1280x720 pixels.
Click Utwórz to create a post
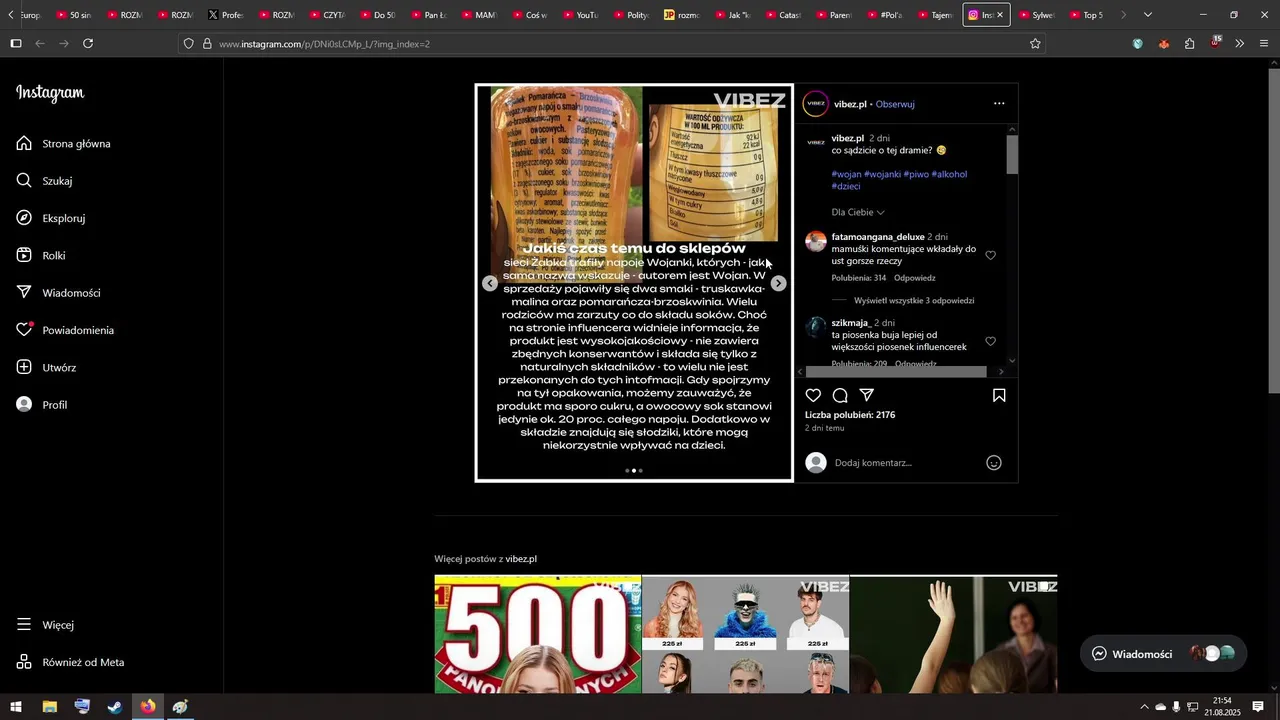coord(46,368)
